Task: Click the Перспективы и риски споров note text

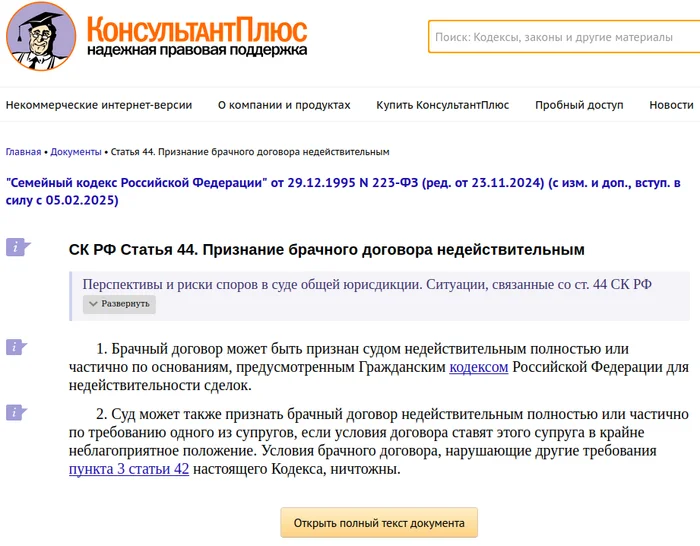Action: 366,284
